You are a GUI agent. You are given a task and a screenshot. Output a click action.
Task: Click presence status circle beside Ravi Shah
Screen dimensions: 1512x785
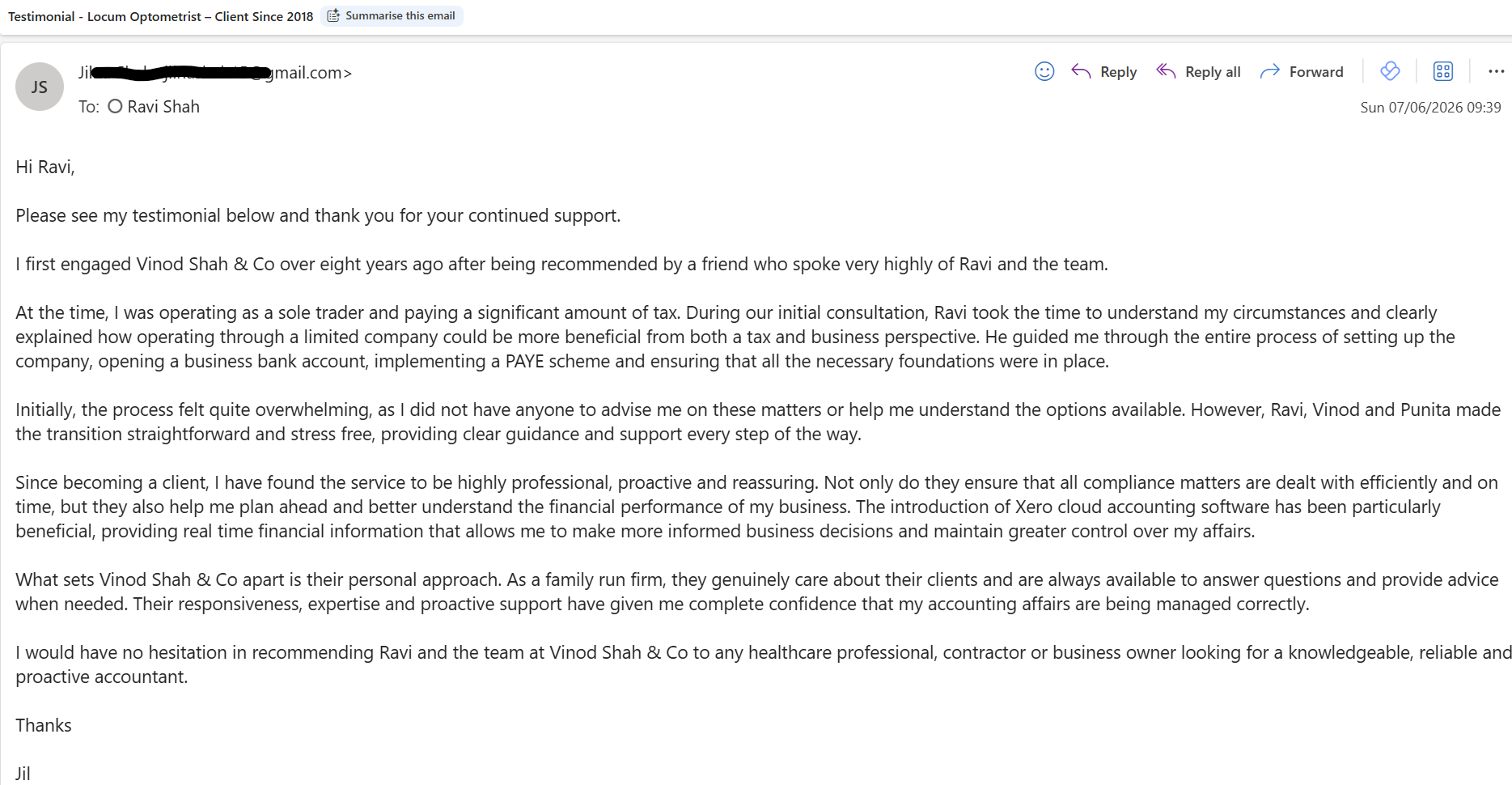tap(115, 106)
